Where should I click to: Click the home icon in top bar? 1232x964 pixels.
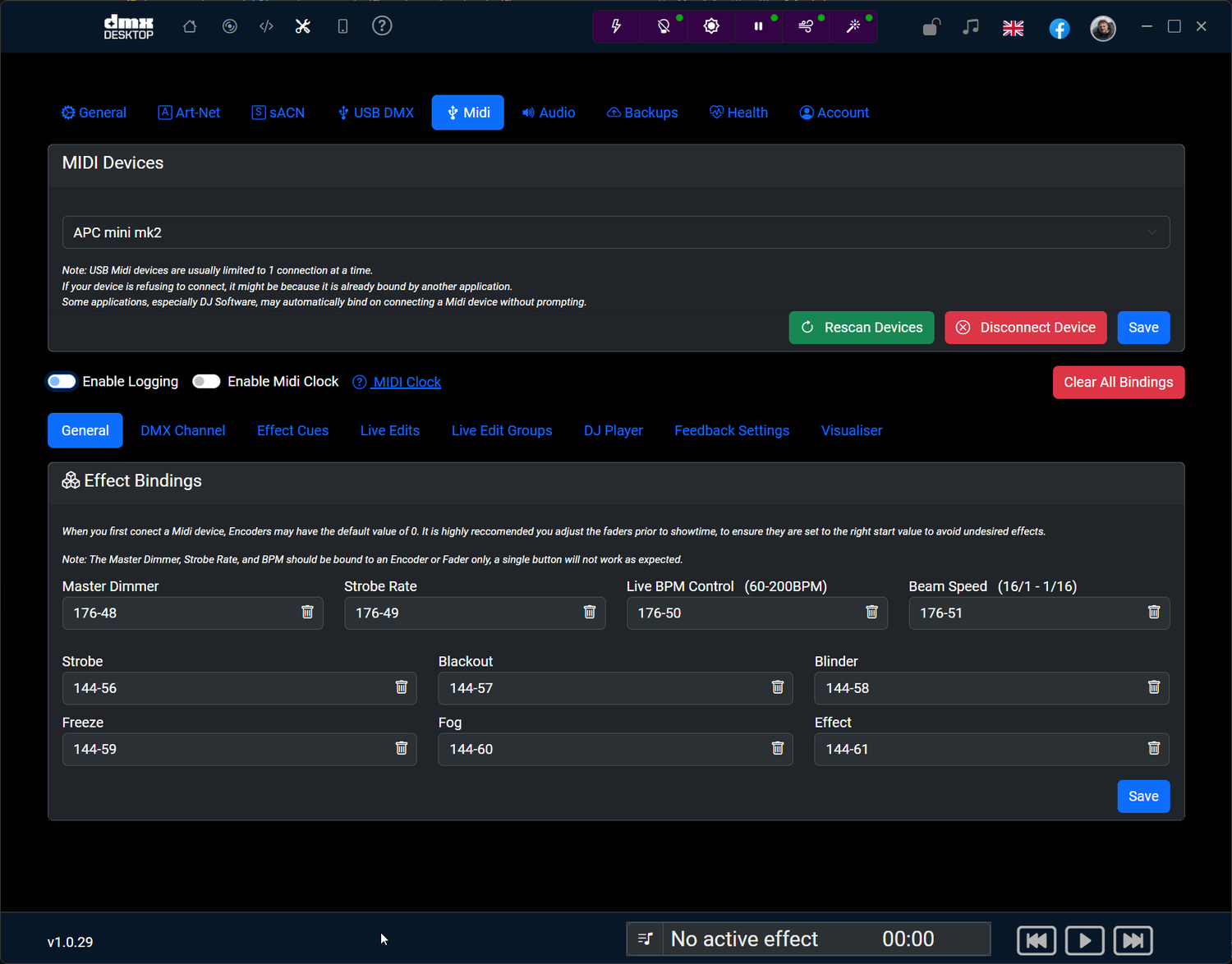point(190,26)
